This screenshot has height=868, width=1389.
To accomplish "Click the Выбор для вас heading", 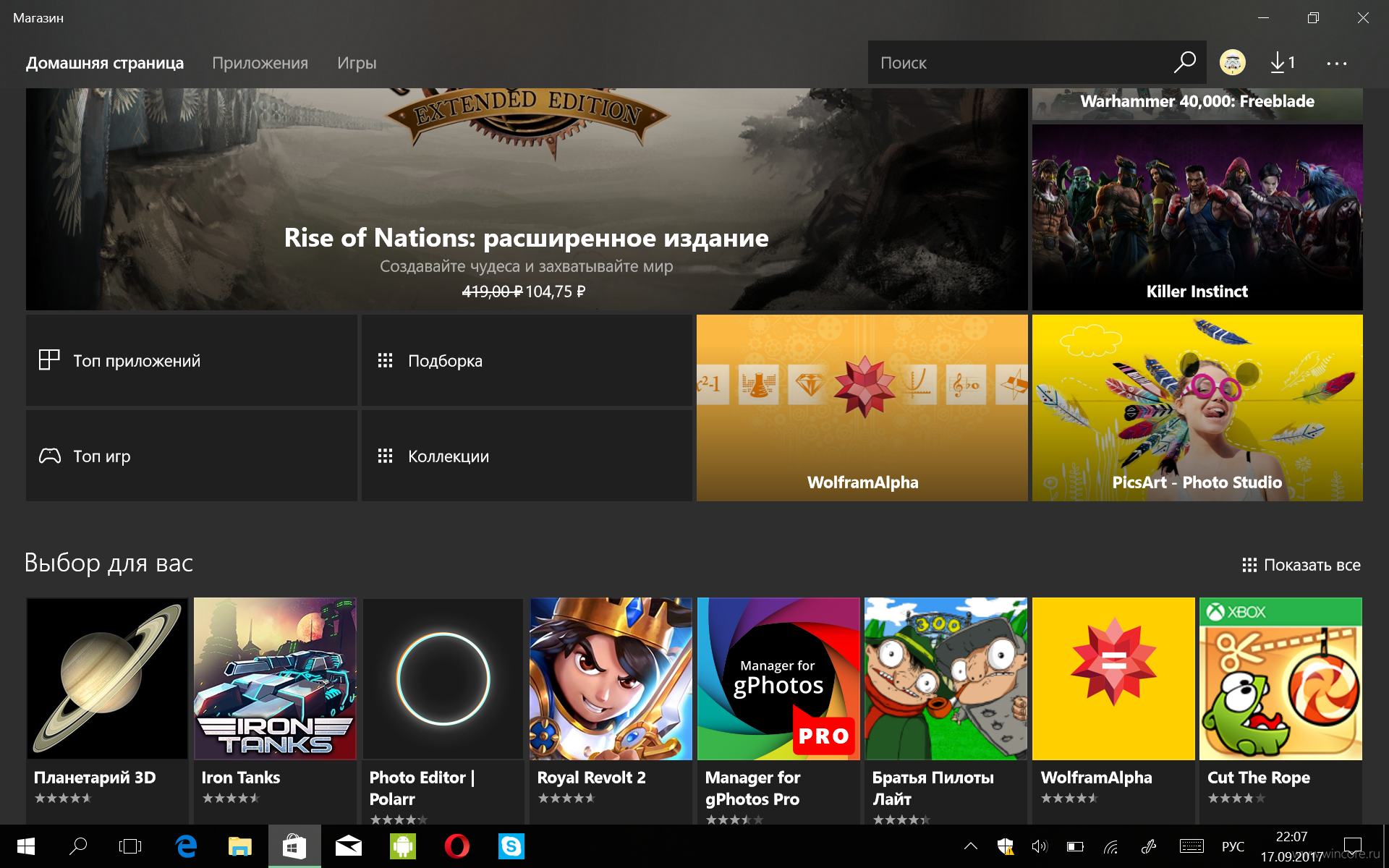I will coord(109,563).
